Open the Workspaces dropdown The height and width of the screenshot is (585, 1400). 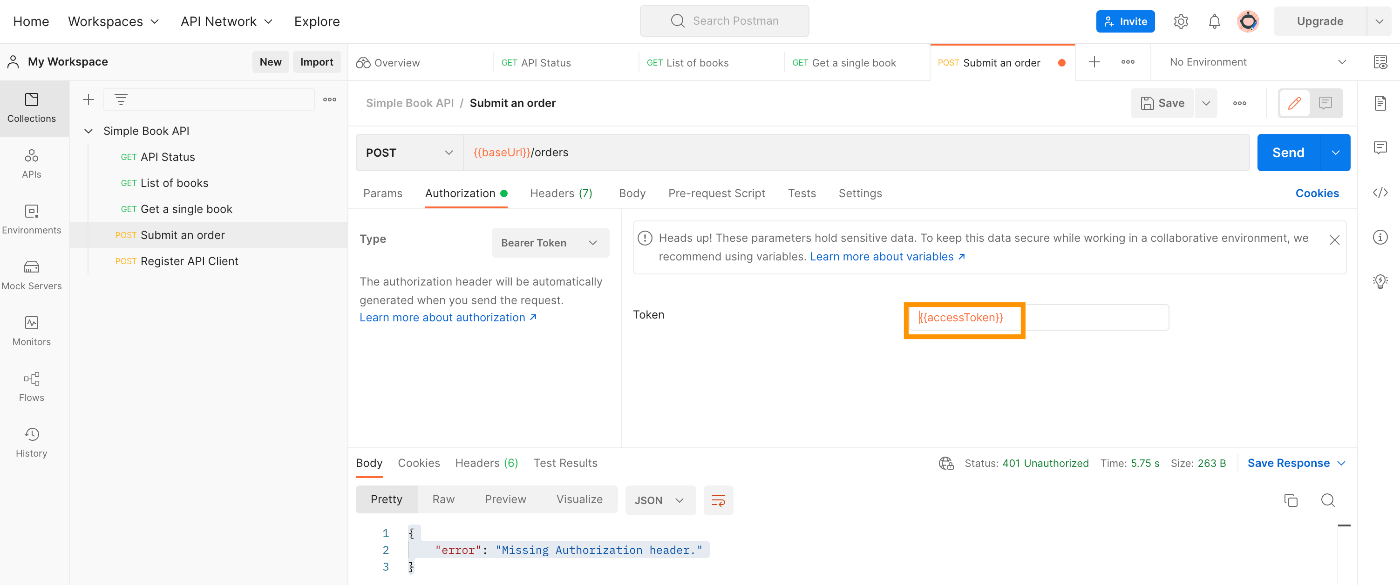click(x=113, y=21)
